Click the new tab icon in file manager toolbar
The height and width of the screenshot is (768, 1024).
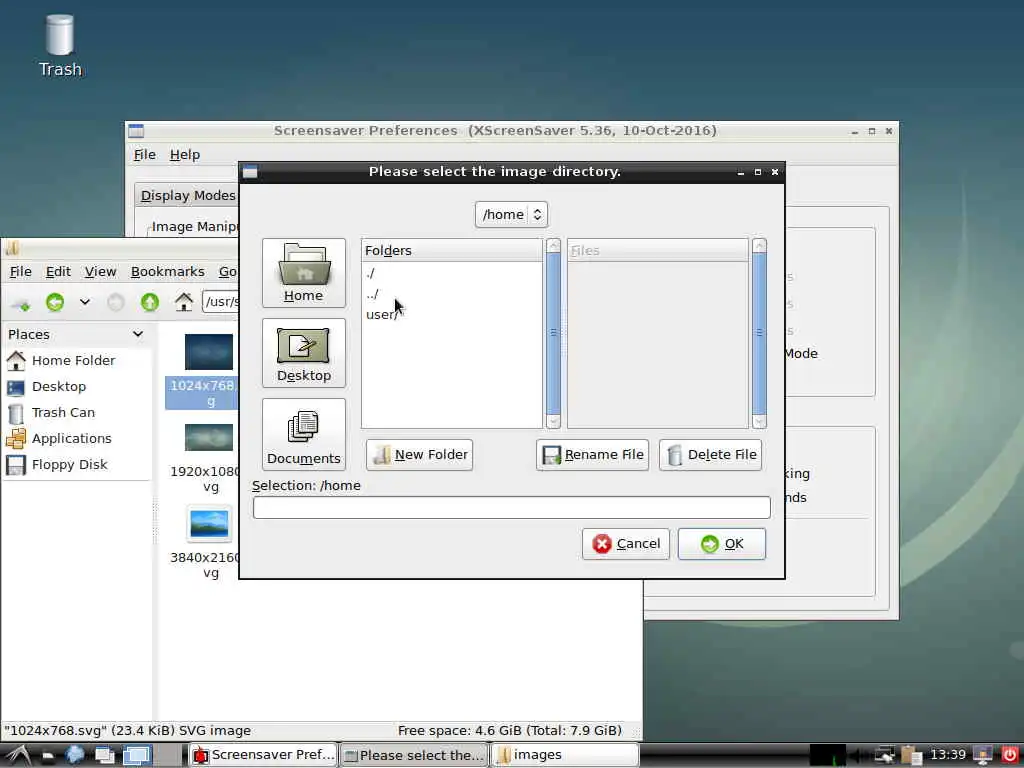[x=21, y=302]
